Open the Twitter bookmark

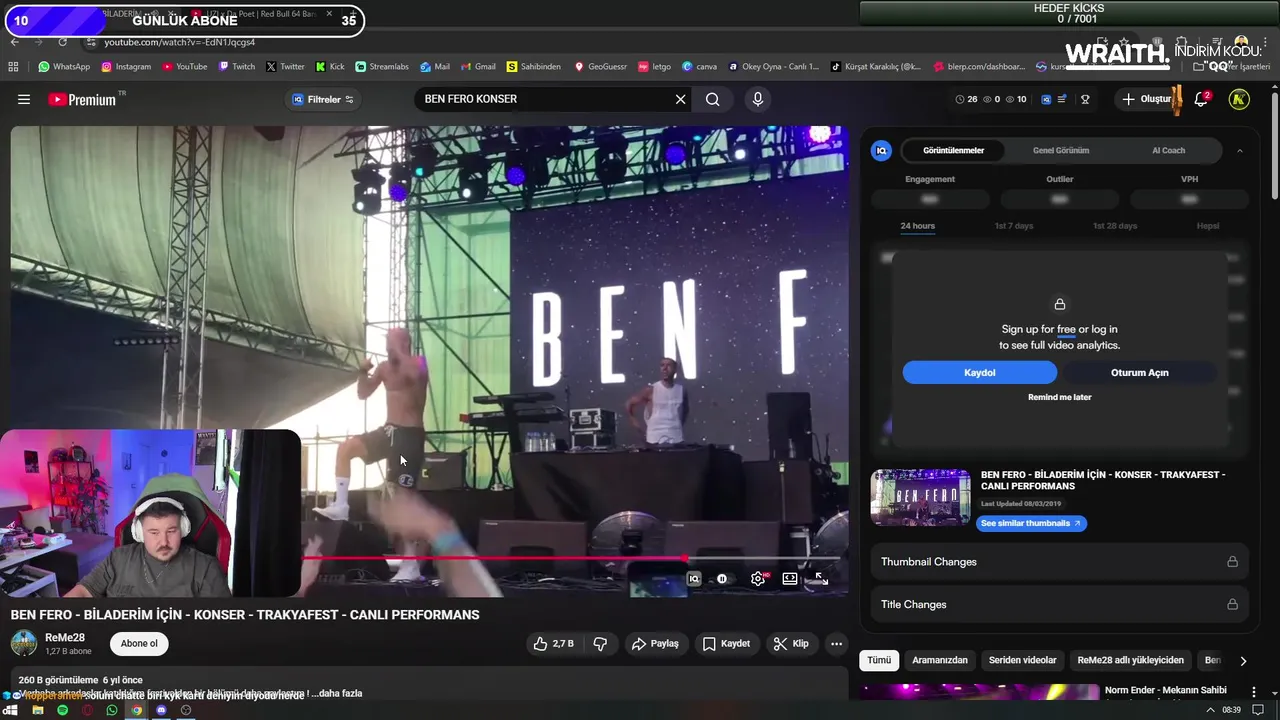click(x=285, y=67)
